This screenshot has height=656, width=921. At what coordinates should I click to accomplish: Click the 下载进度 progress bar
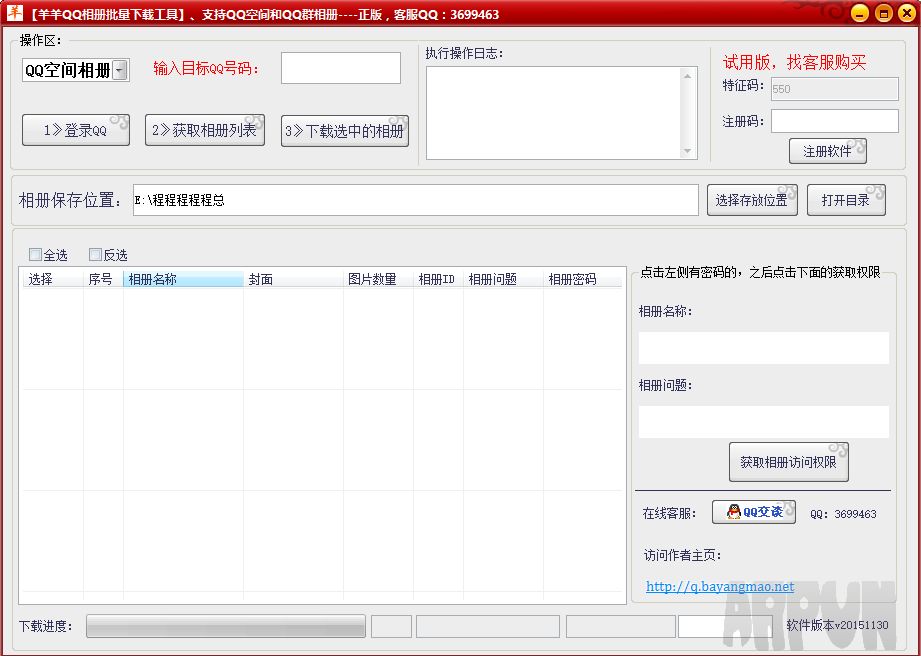(x=226, y=626)
